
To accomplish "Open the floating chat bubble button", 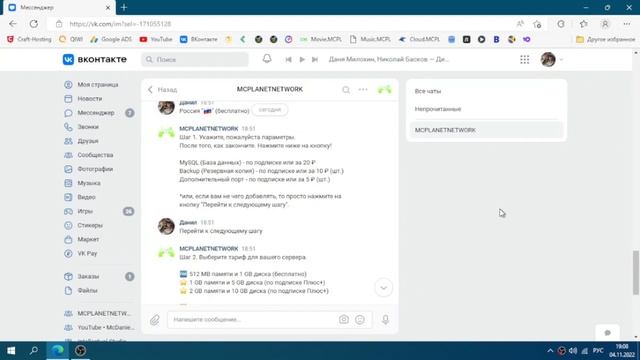I will tap(607, 333).
